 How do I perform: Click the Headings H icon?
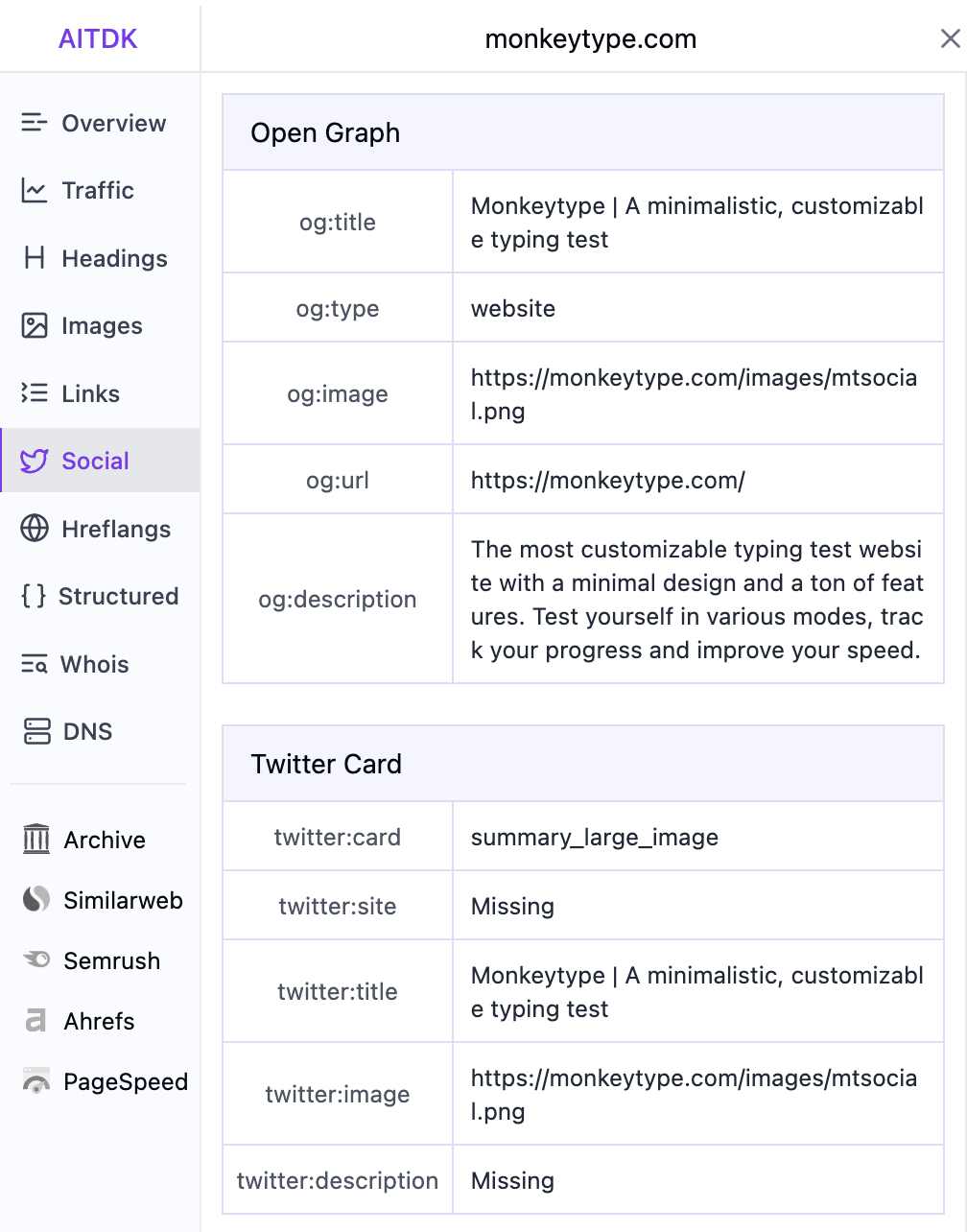pyautogui.click(x=35, y=258)
